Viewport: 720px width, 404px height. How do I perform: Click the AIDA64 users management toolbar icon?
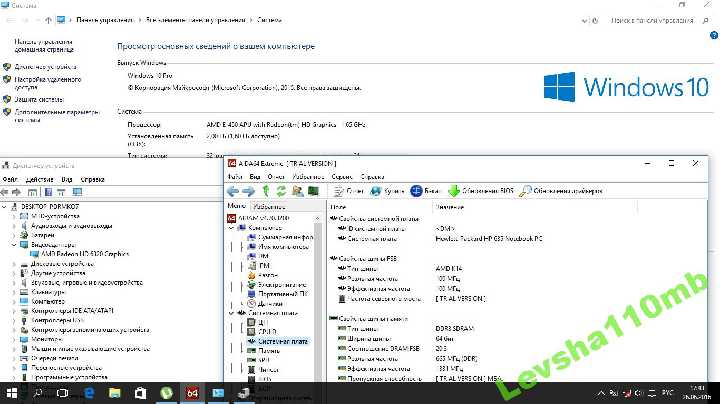pyautogui.click(x=297, y=191)
